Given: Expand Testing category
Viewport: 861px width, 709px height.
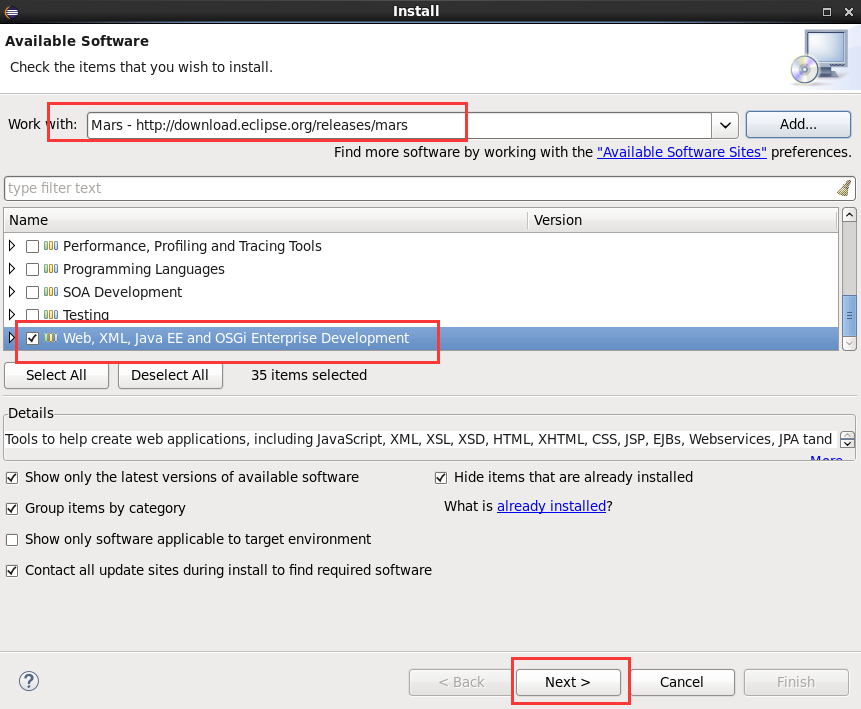Looking at the screenshot, I should pos(12,315).
